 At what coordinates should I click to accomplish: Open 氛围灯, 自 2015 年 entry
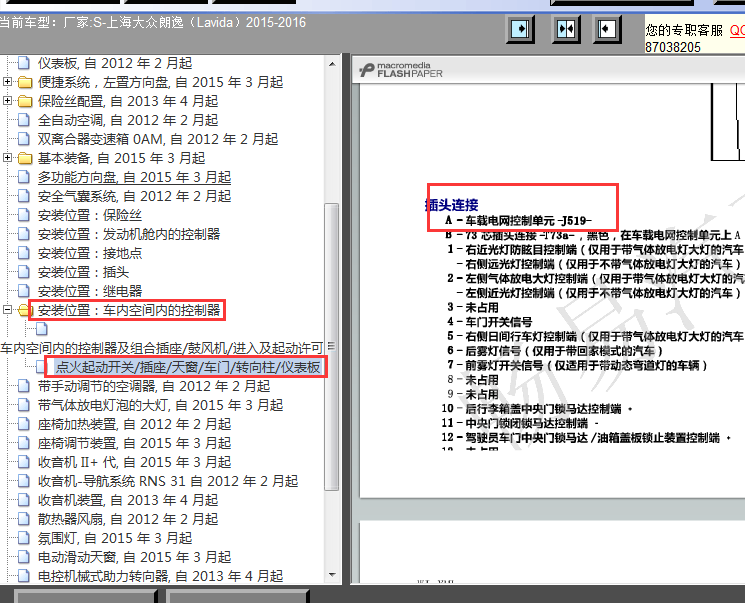[115, 538]
